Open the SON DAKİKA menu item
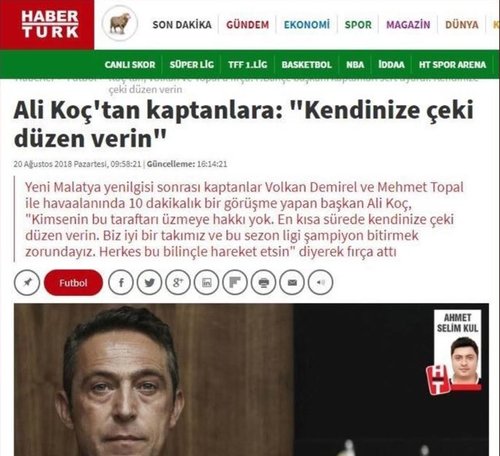 [182, 25]
